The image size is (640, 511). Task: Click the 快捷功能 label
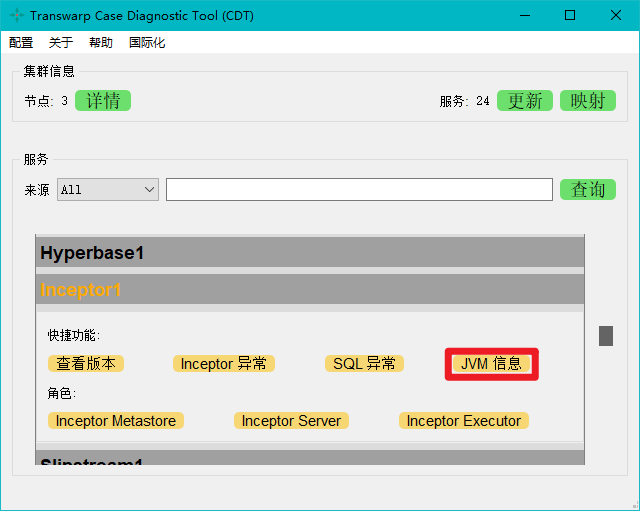[74, 335]
